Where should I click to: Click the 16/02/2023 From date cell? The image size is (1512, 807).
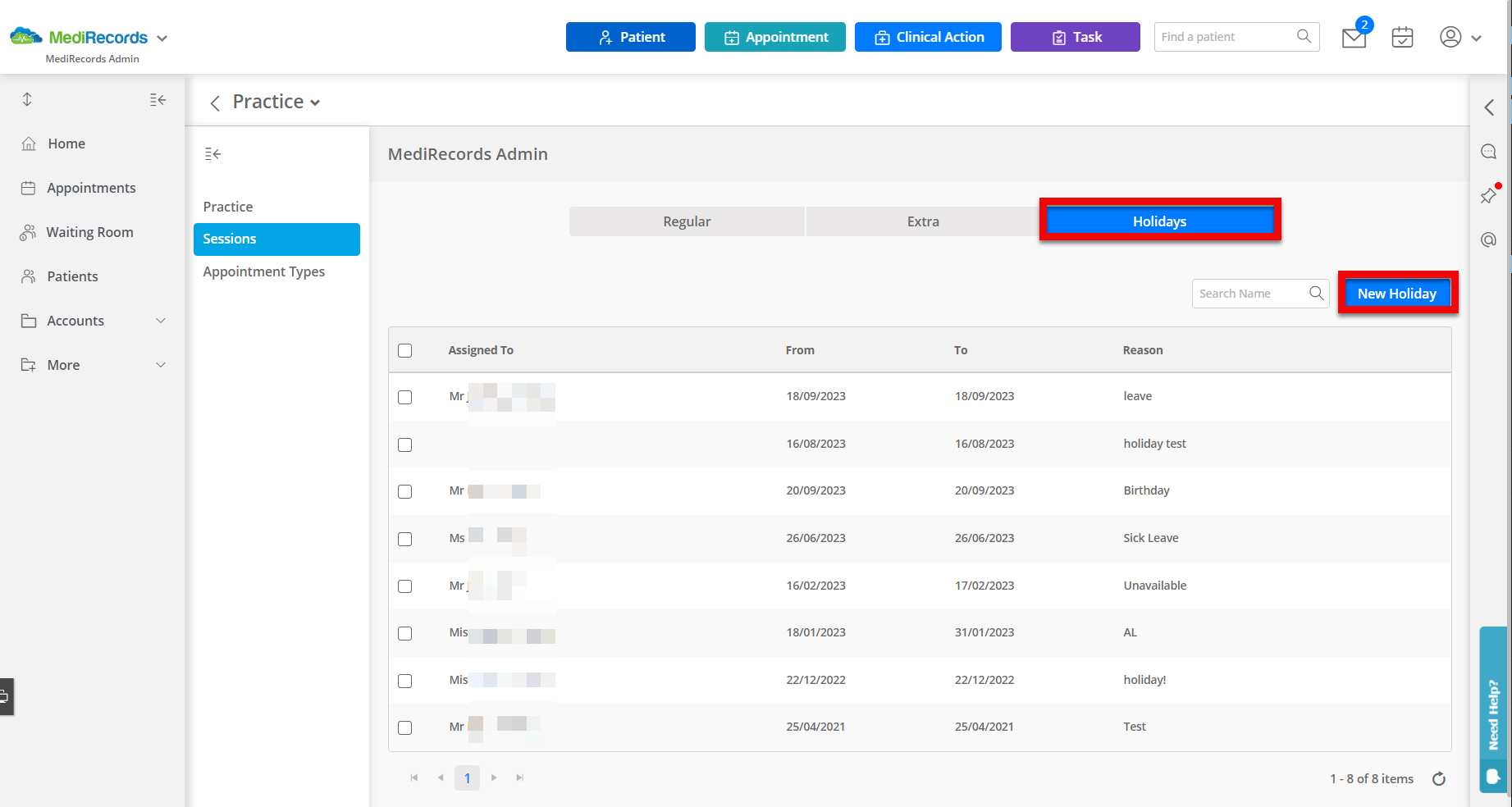pos(815,586)
